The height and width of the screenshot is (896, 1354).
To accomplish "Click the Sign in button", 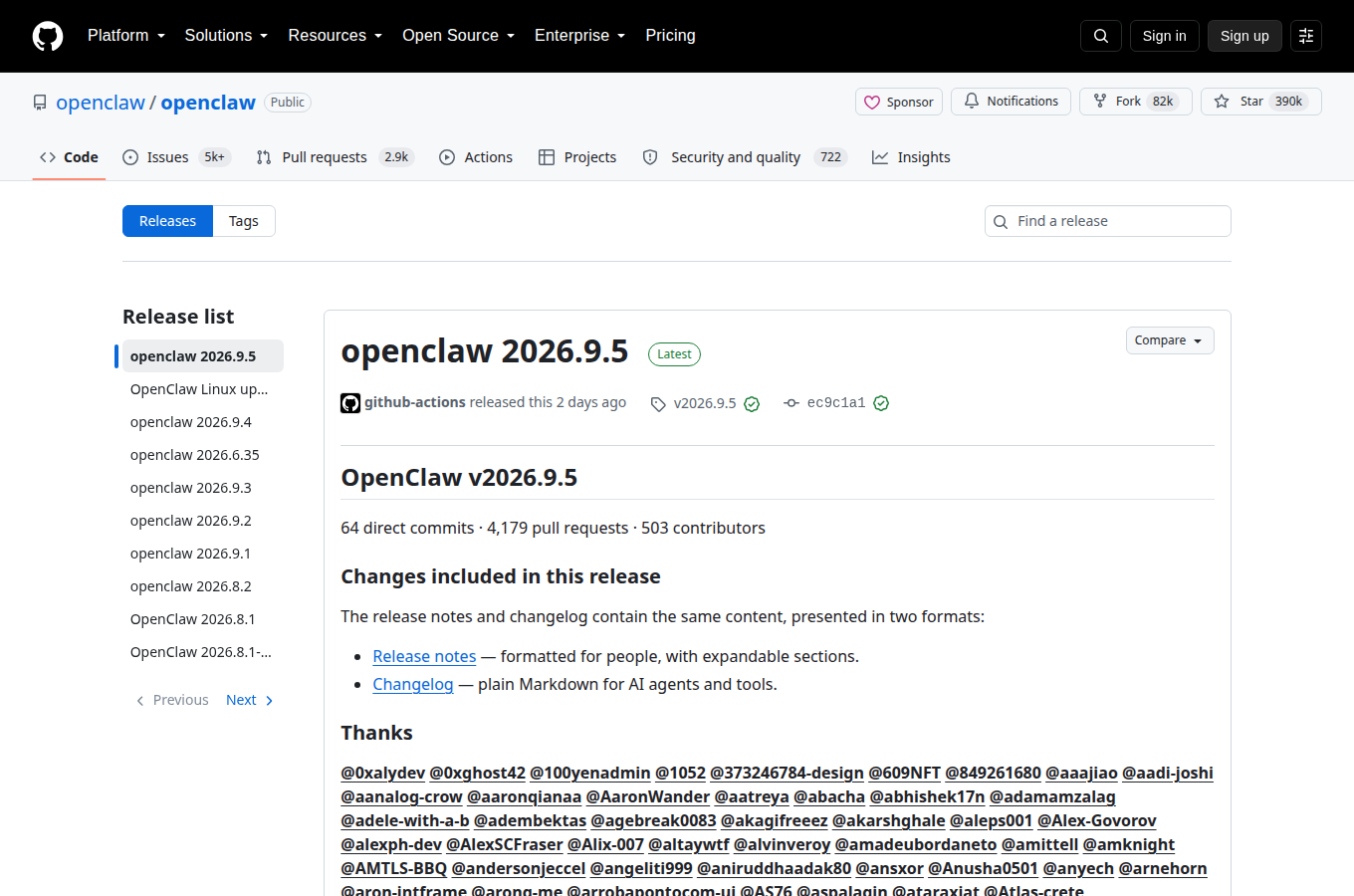I will pyautogui.click(x=1165, y=36).
